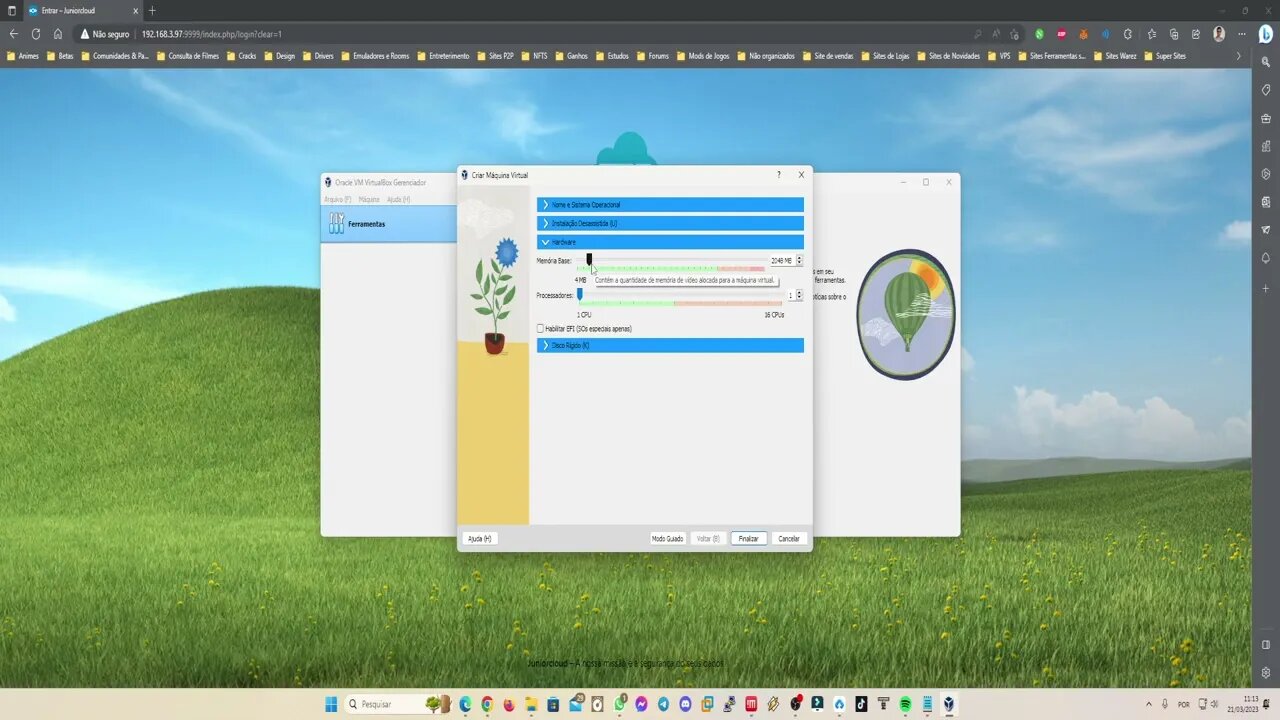Click the Cancelar button
1280x720 pixels.
789,538
